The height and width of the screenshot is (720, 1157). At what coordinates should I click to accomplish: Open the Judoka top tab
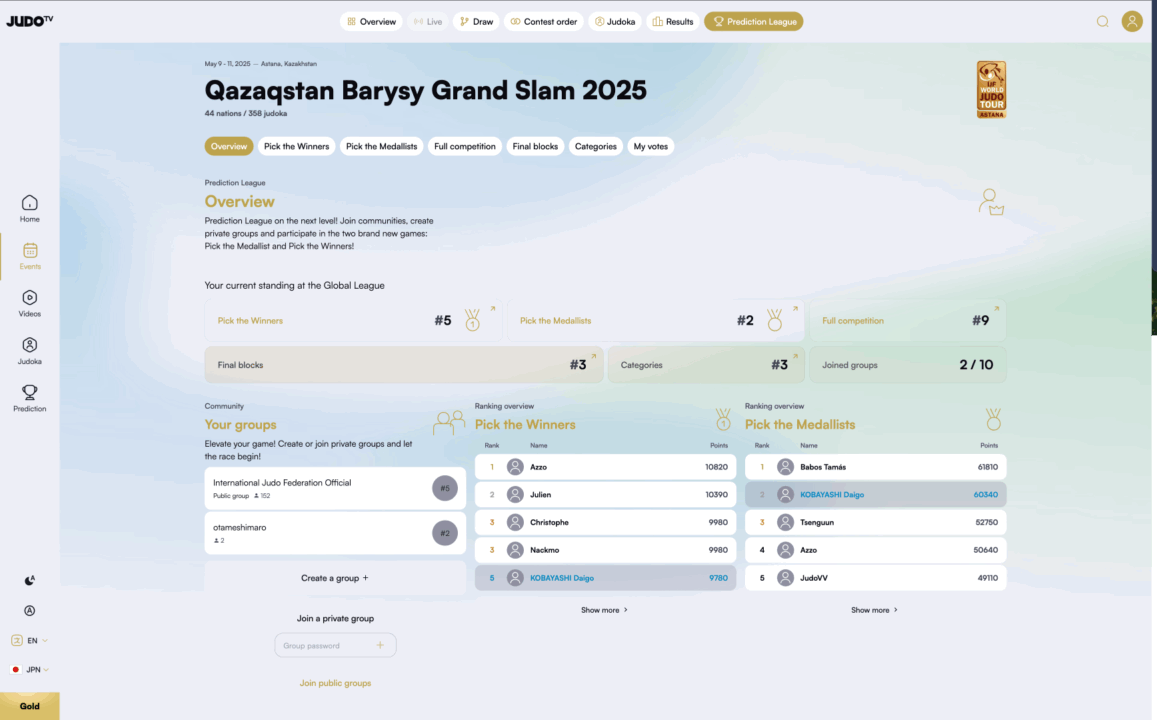pyautogui.click(x=615, y=21)
